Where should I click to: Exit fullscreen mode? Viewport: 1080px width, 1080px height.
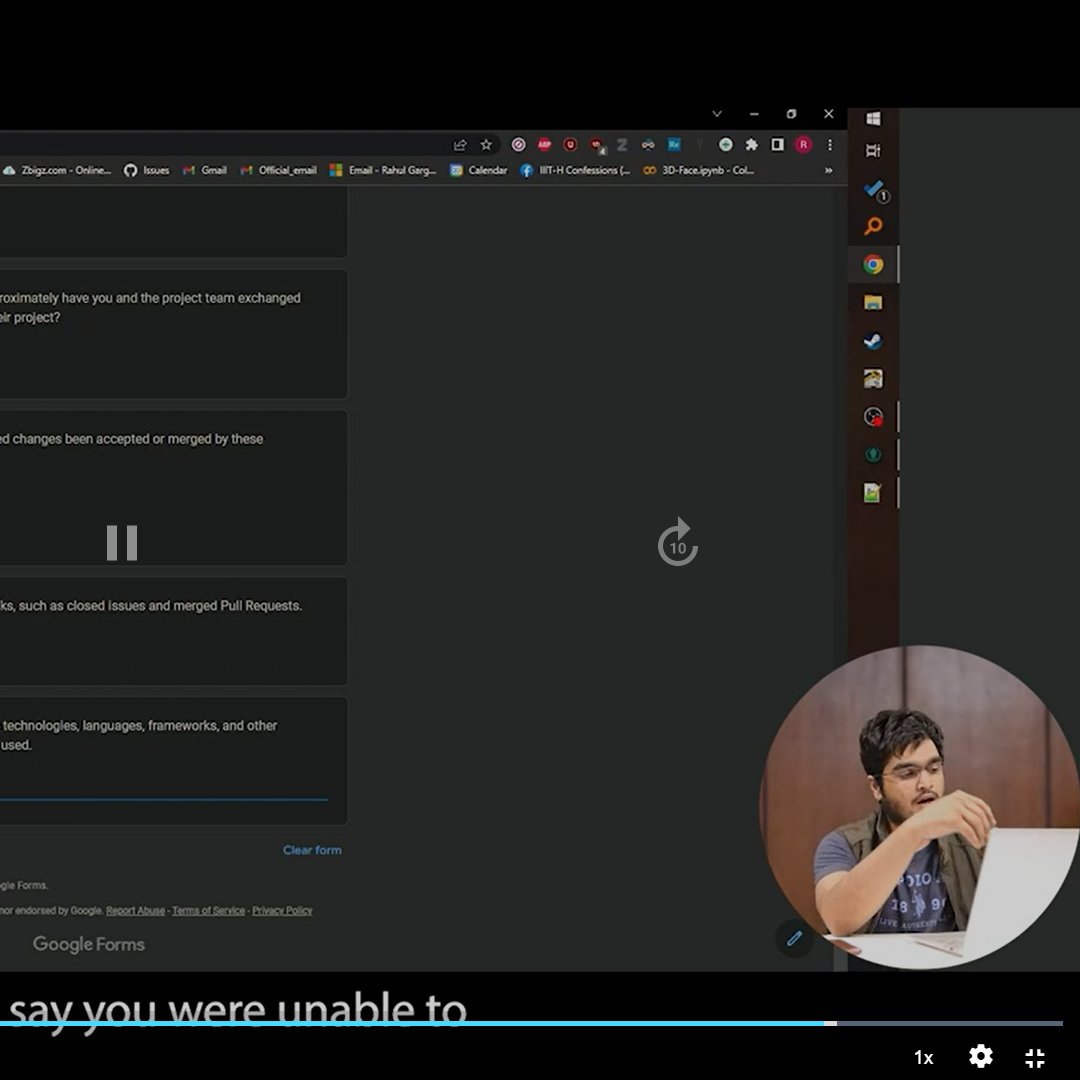click(1035, 1057)
